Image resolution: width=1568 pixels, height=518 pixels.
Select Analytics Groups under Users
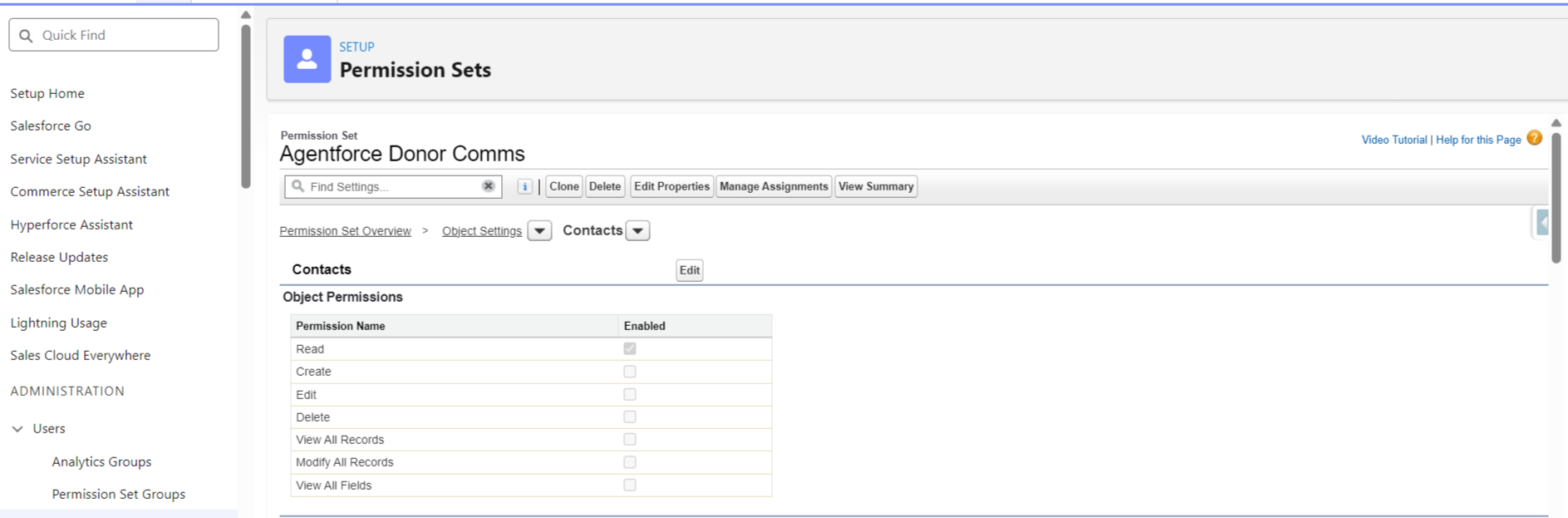(x=101, y=461)
